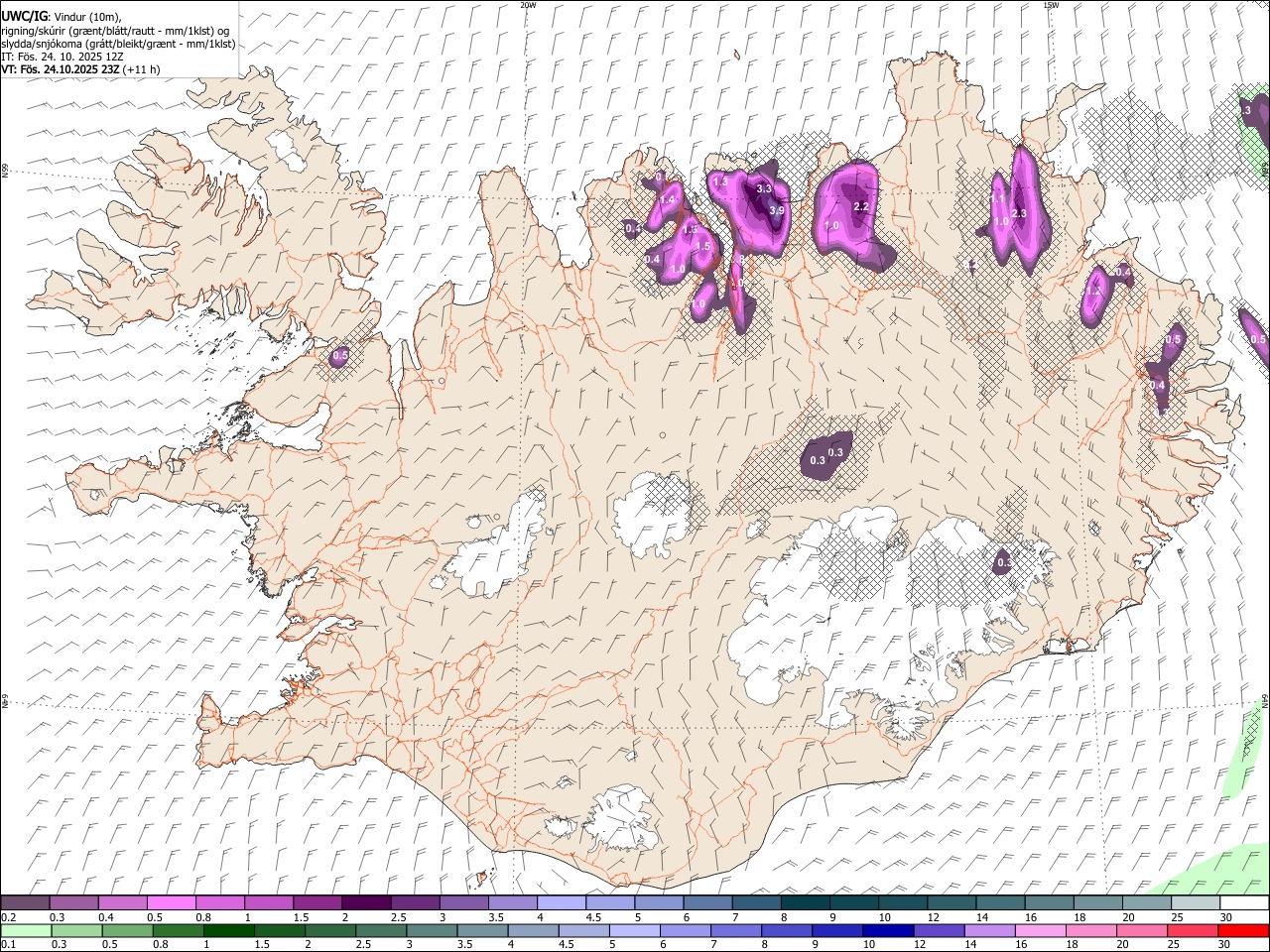Pick the lower-row legend swatch starting at 0.8
The width and height of the screenshot is (1270, 952).
[x=178, y=930]
